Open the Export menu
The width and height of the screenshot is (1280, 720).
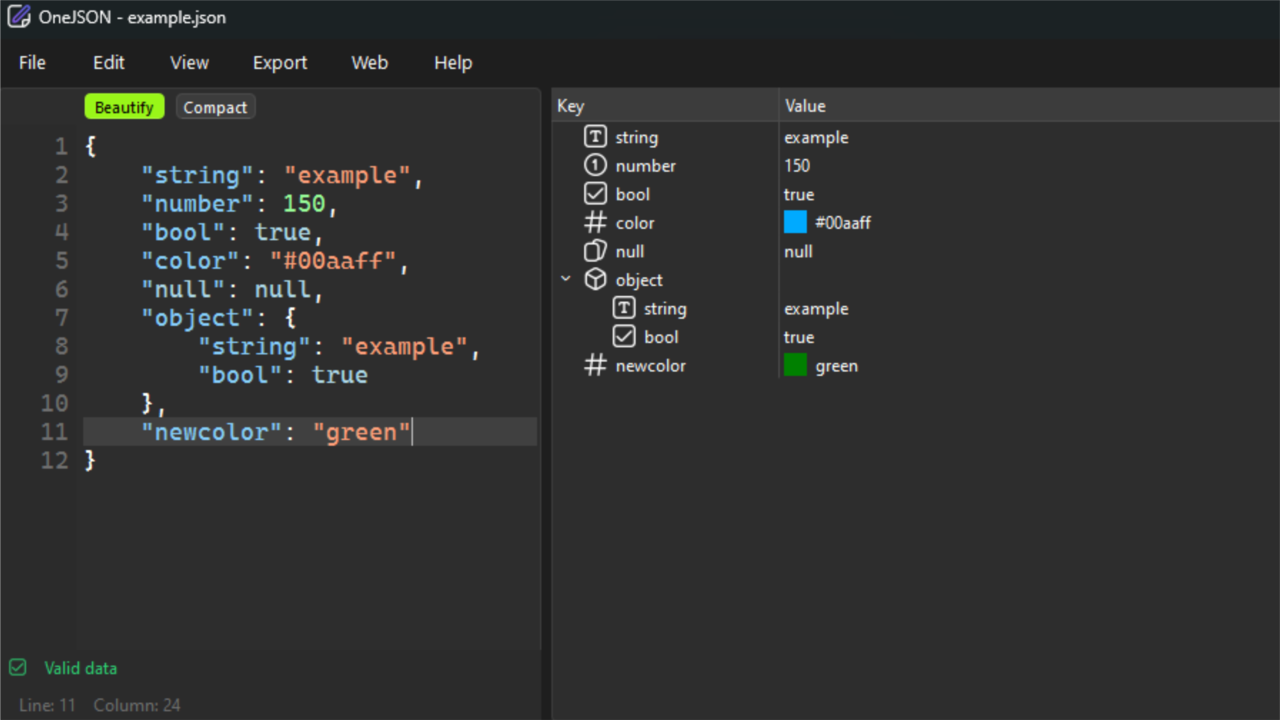280,63
